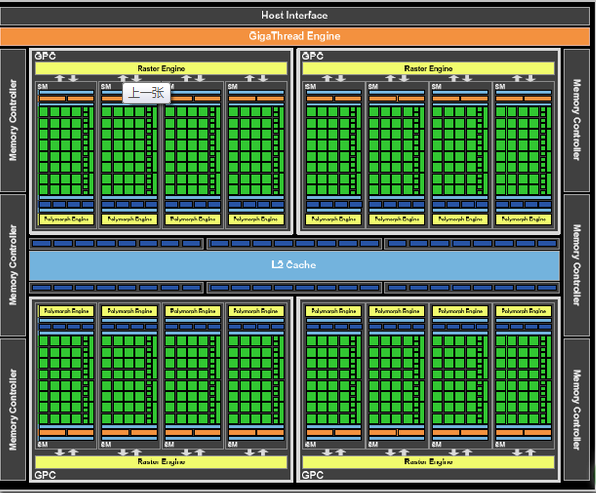
Task: Click the rightmost SM label in upper-right GPC
Action: pyautogui.click(x=500, y=87)
